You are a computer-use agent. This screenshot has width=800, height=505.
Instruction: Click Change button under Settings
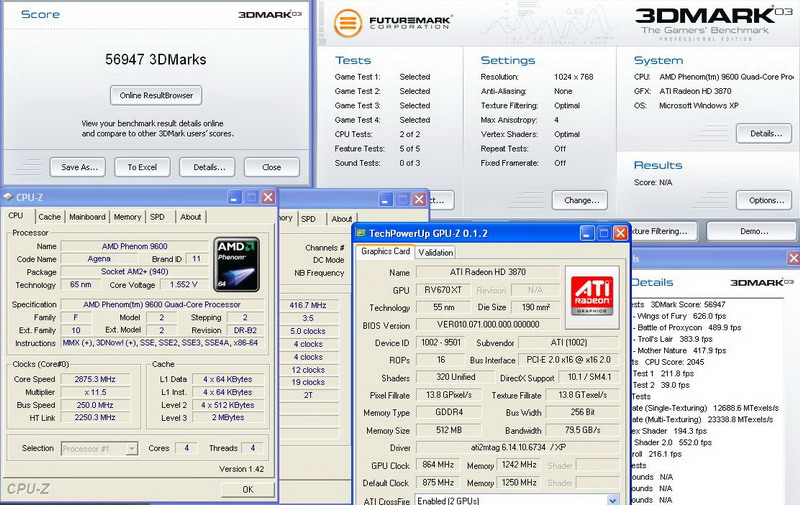(x=580, y=200)
